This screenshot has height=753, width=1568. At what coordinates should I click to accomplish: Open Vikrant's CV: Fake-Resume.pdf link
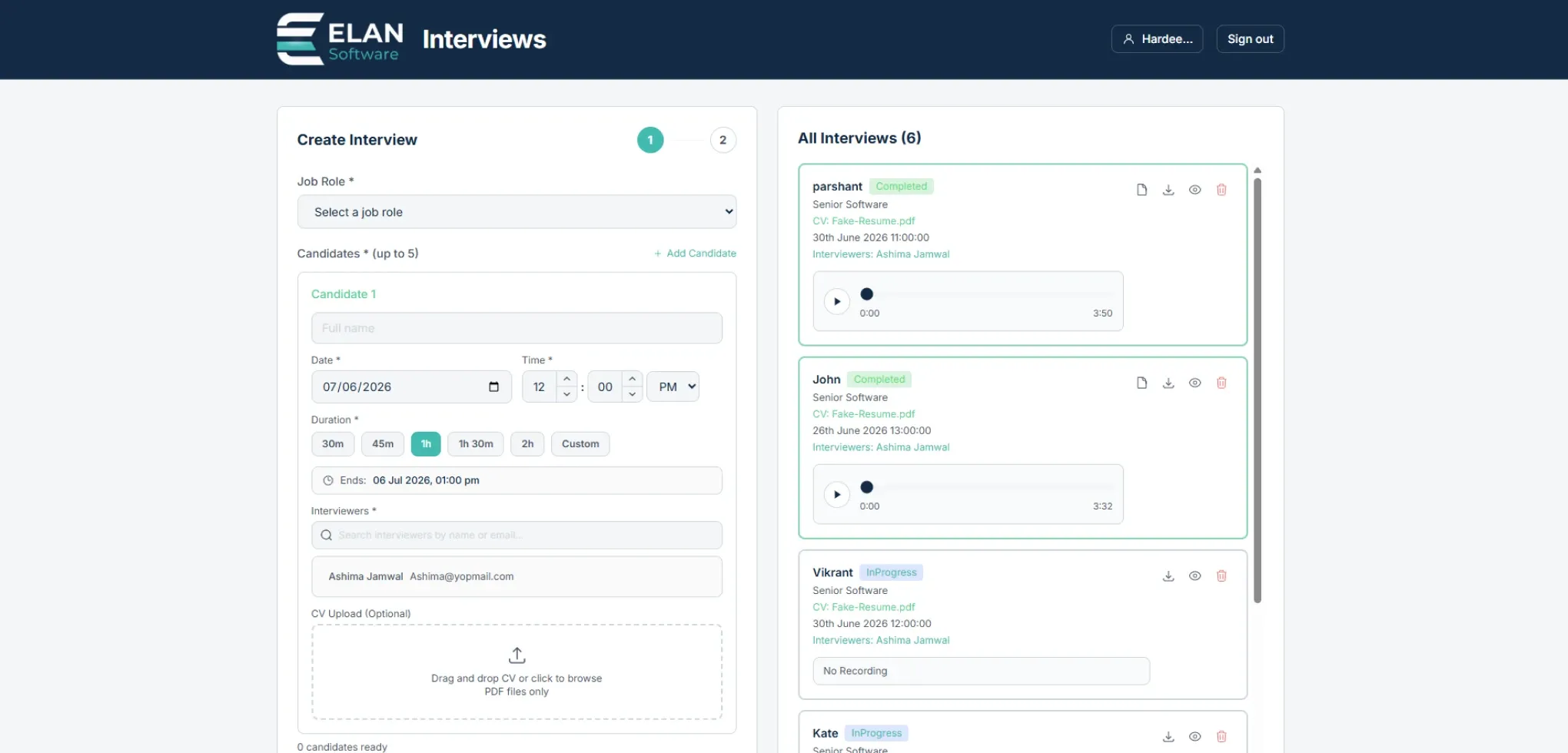(x=863, y=606)
